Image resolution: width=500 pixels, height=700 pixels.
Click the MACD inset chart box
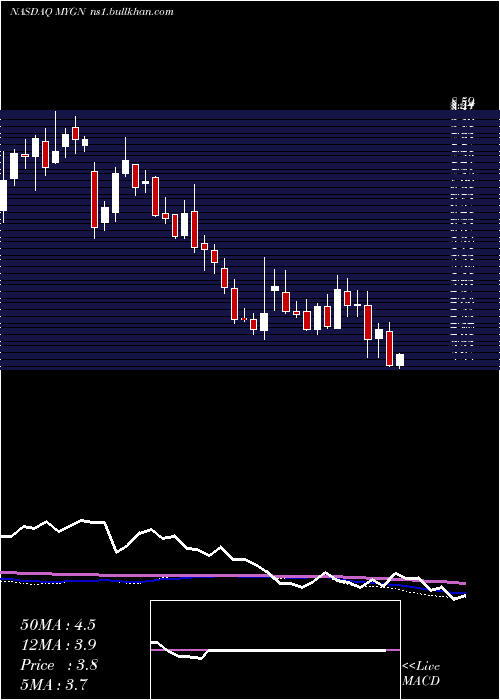[x=275, y=650]
